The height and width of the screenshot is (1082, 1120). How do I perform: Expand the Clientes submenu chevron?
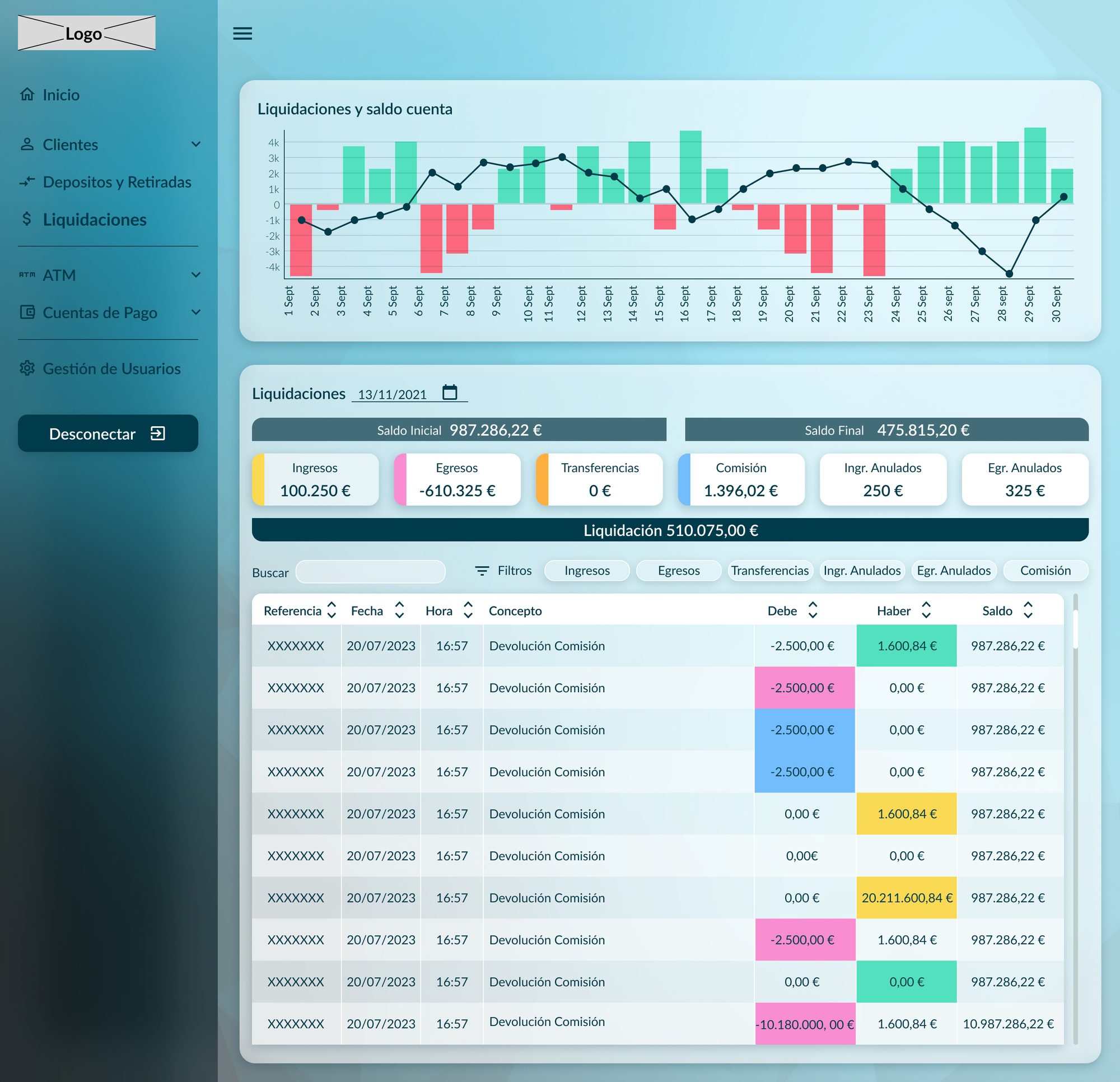195,144
